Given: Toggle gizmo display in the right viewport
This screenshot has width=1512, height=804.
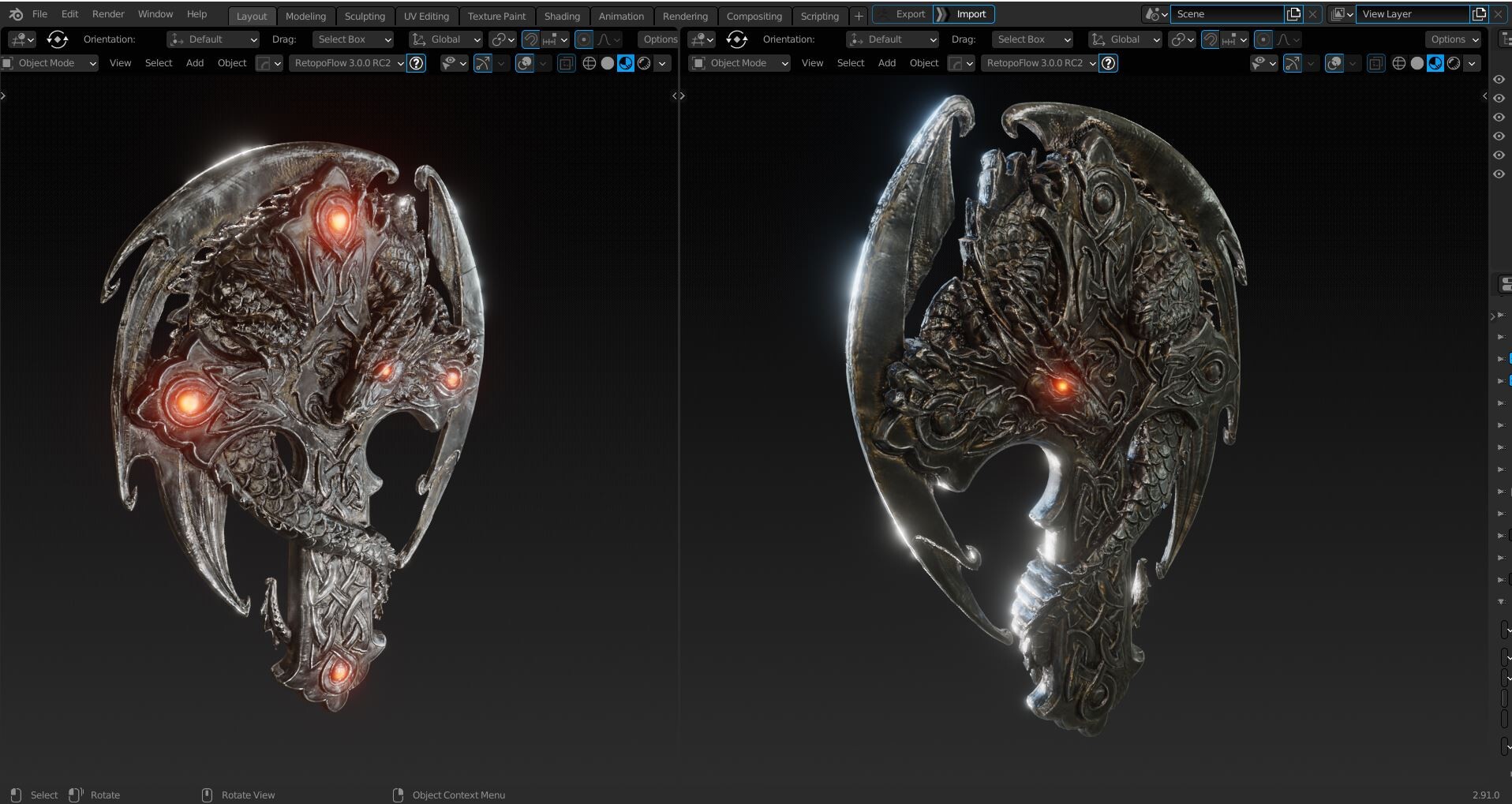Looking at the screenshot, I should (x=1293, y=63).
